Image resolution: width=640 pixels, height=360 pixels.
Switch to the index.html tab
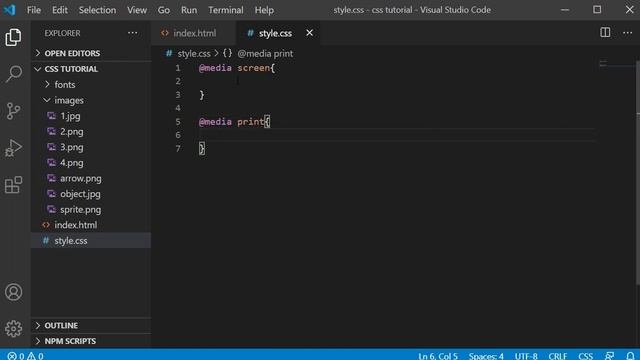[x=193, y=33]
